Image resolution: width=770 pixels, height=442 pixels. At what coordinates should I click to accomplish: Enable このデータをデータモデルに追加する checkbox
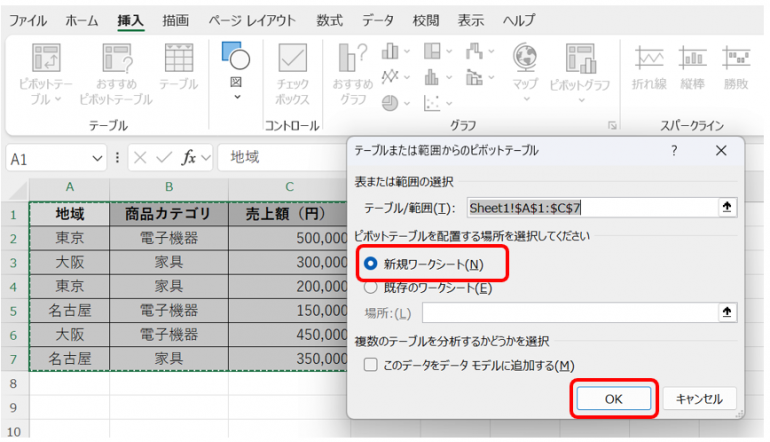pos(371,366)
